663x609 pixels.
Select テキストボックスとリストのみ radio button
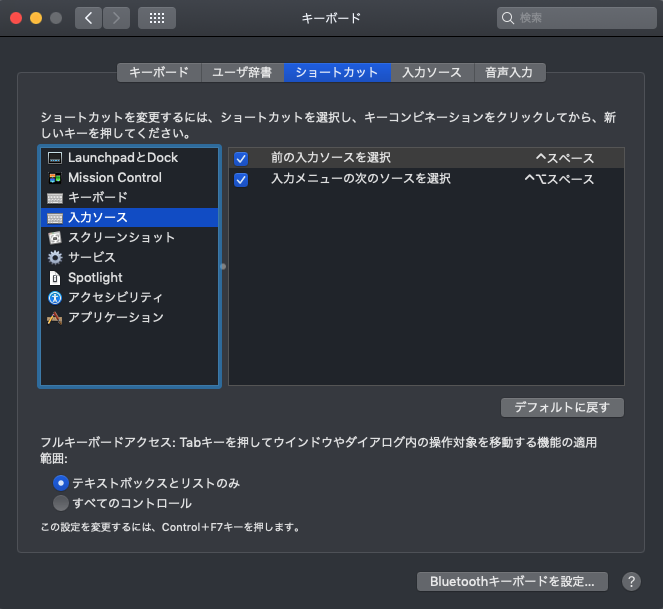pos(61,483)
